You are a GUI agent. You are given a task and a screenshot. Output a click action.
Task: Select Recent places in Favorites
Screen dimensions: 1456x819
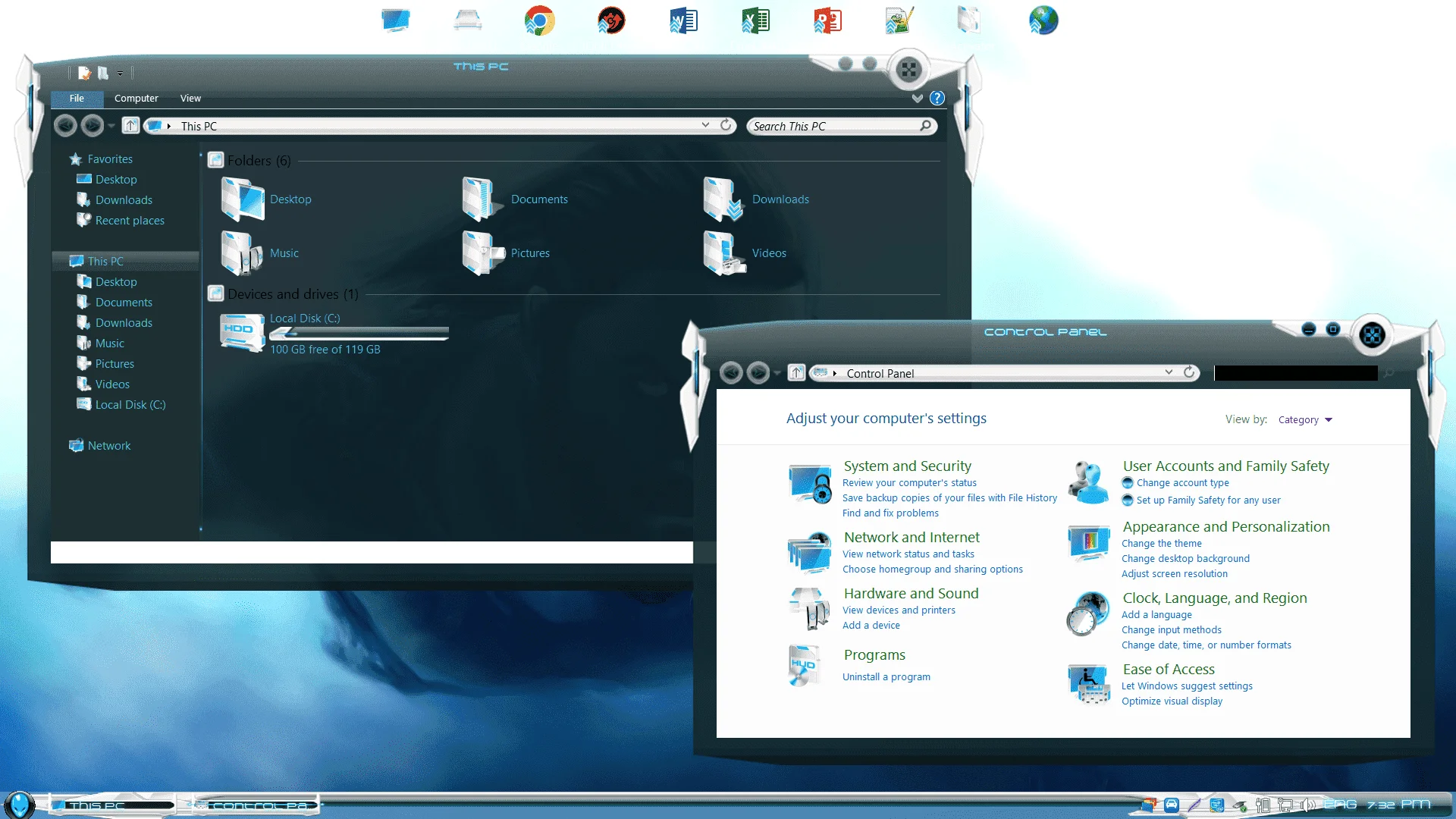129,221
